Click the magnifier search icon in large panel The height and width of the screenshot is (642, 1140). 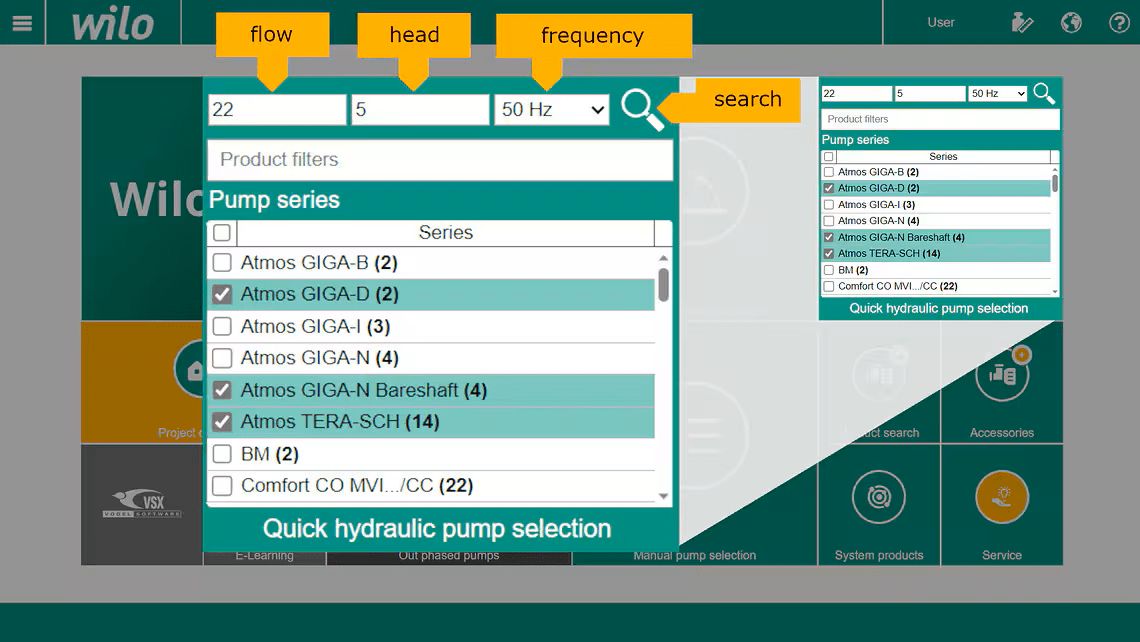pyautogui.click(x=642, y=109)
